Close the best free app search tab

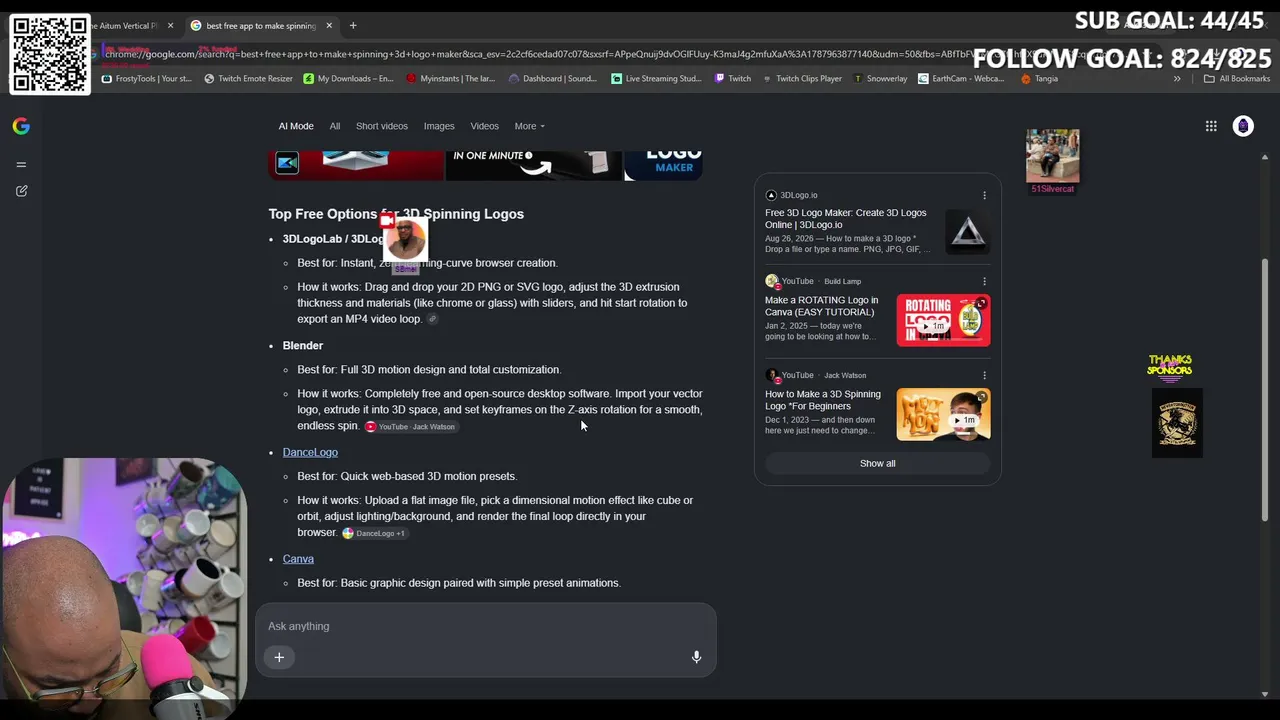(329, 25)
